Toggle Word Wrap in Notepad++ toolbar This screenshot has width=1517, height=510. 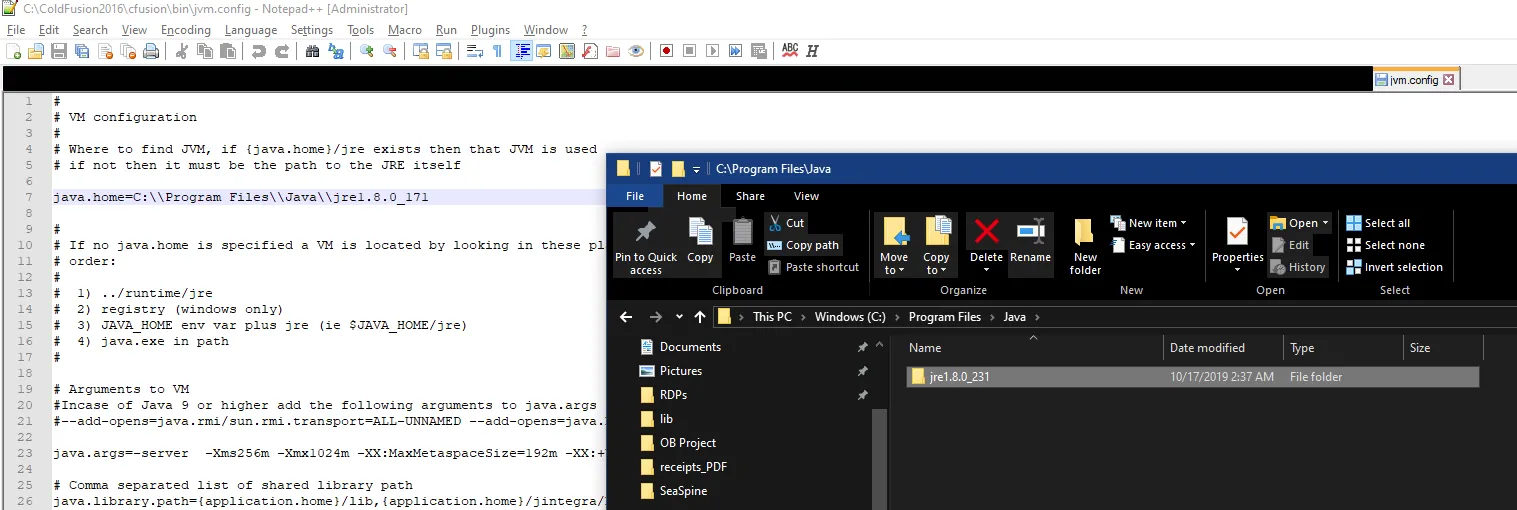pos(474,51)
